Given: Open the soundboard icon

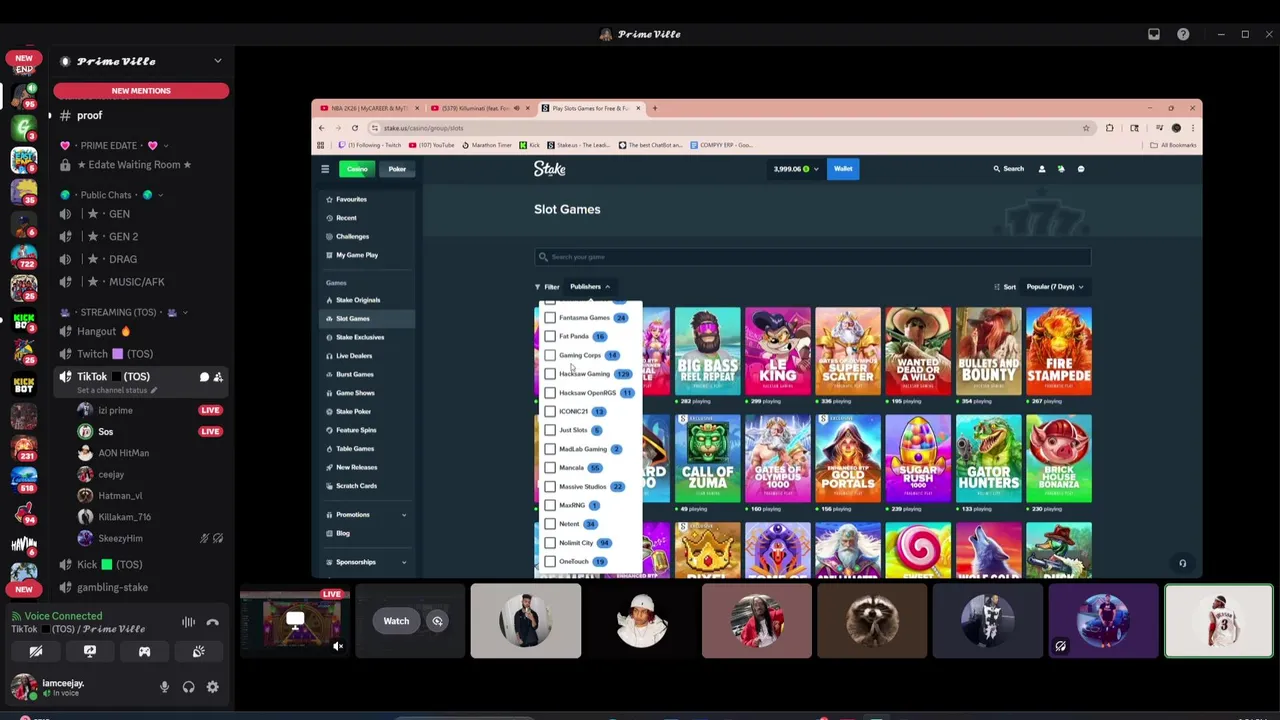Looking at the screenshot, I should pos(198,651).
